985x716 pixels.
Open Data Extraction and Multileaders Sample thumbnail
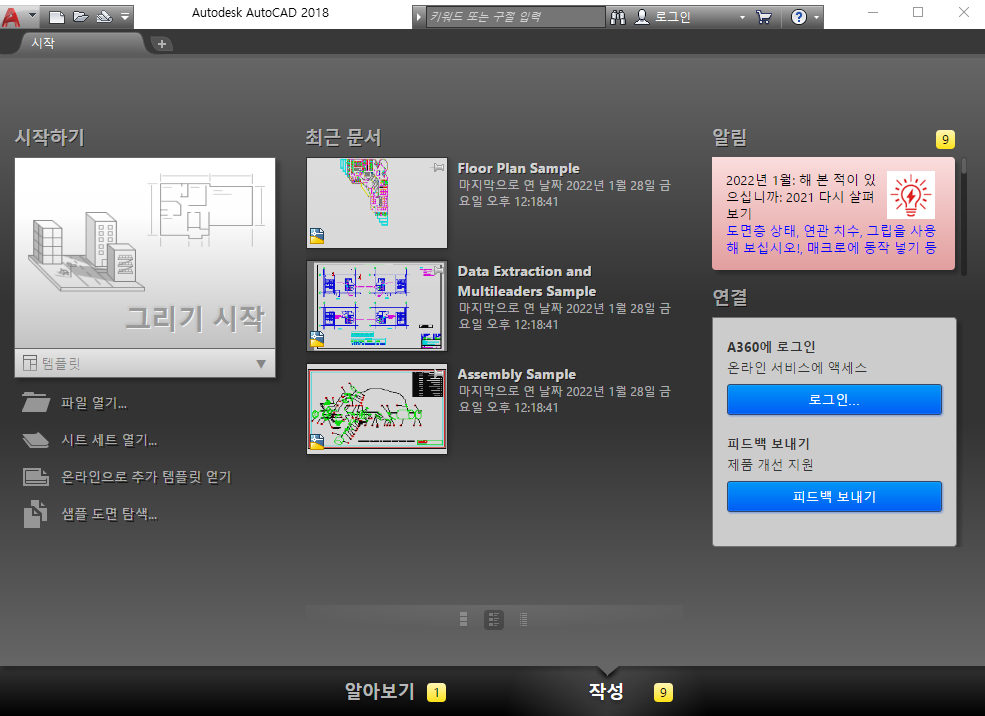coord(377,306)
